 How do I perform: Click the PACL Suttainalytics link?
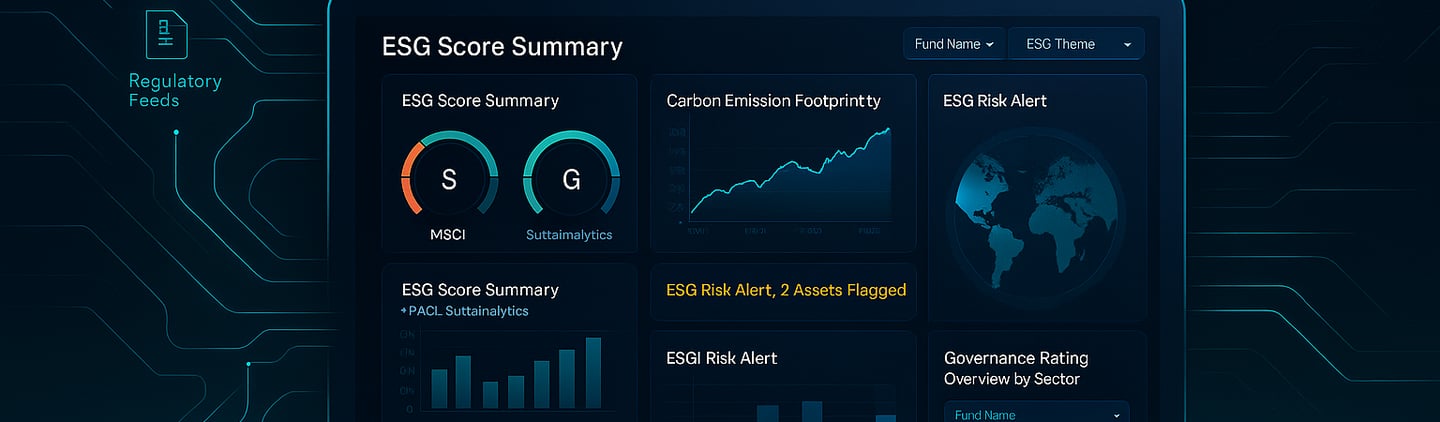click(x=468, y=311)
